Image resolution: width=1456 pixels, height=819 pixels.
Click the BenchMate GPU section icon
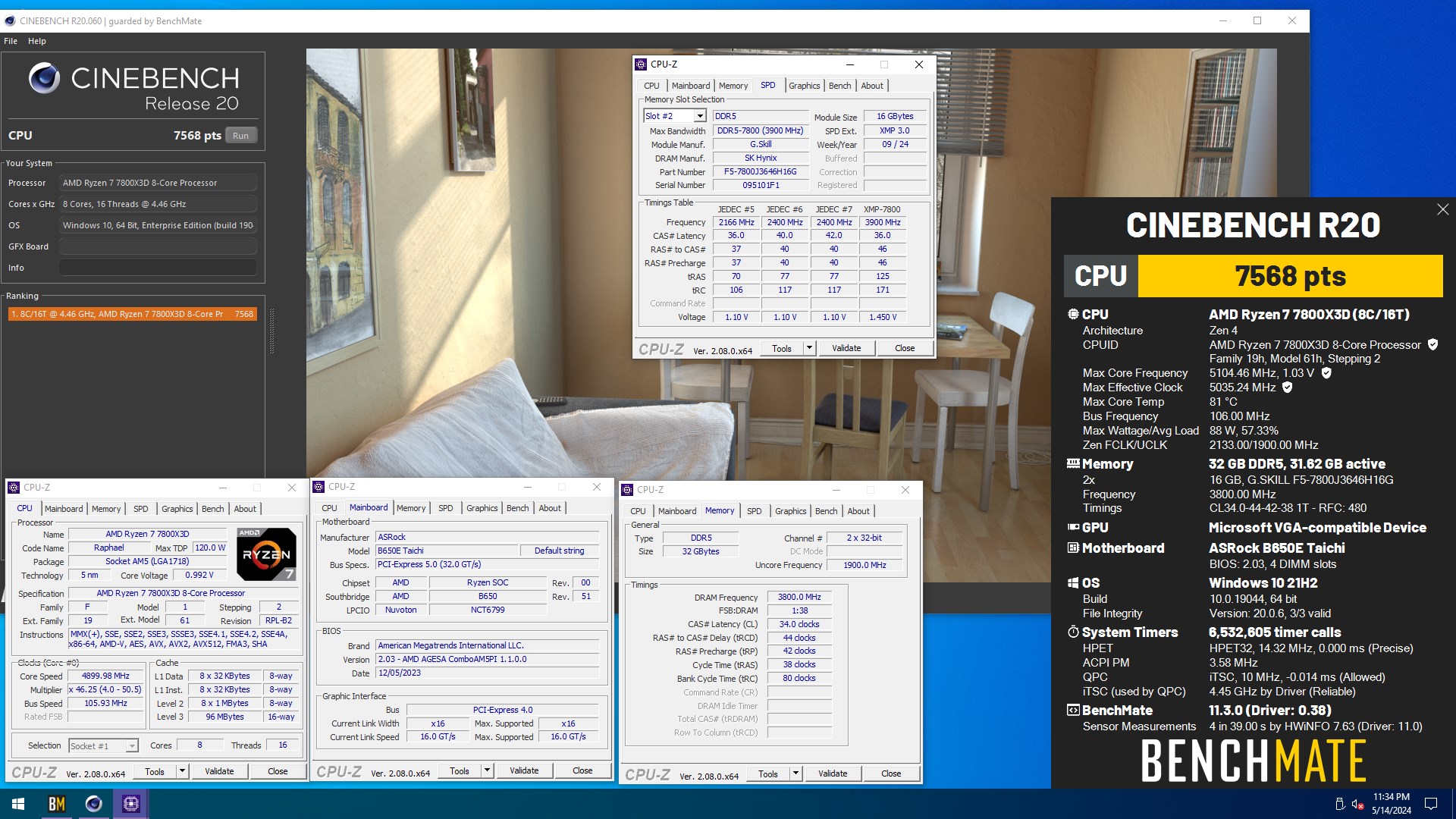pyautogui.click(x=1073, y=527)
